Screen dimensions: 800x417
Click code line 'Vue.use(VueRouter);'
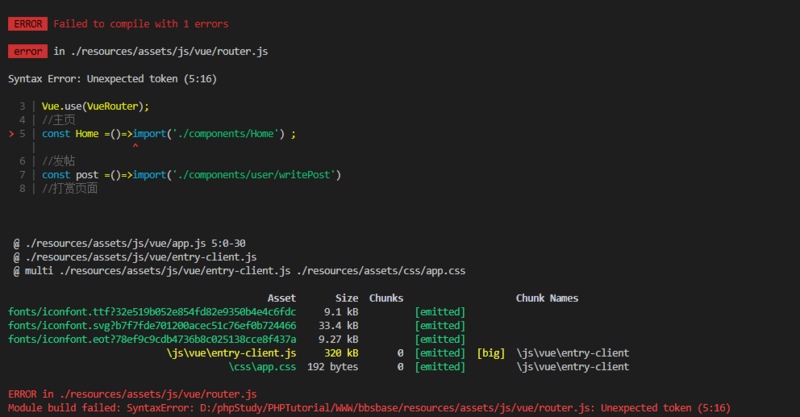95,106
